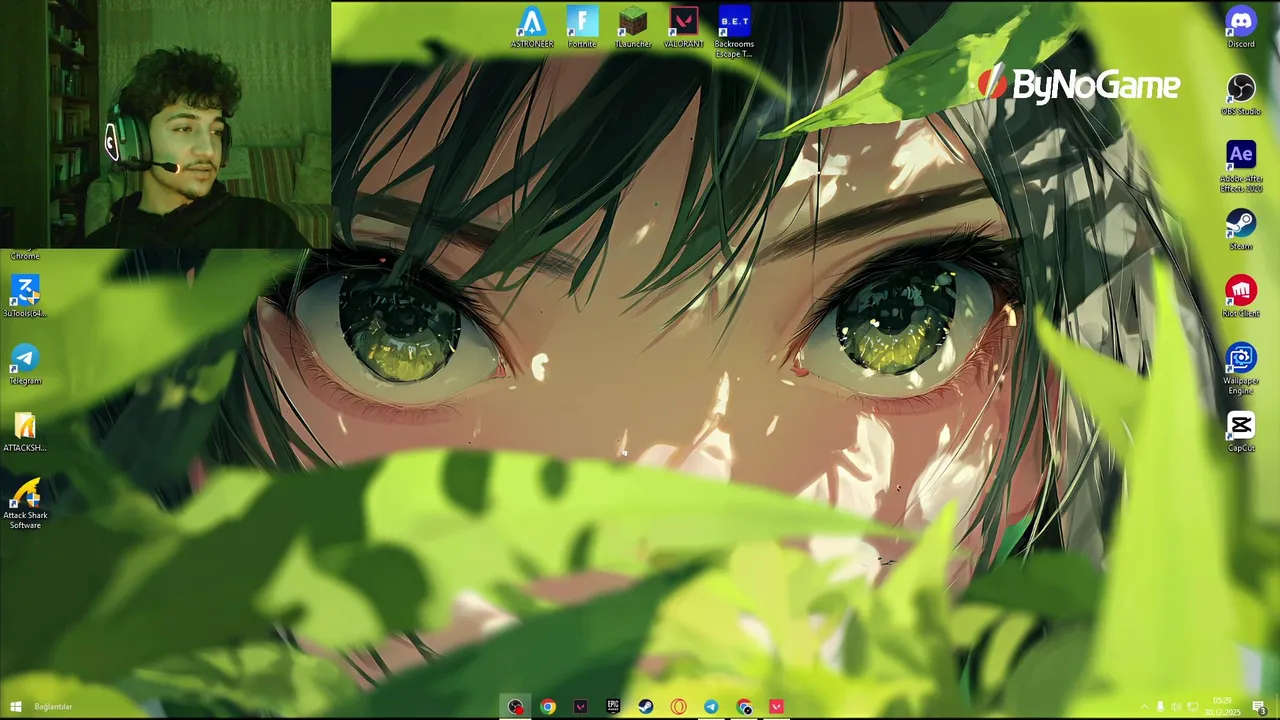Select the Backrooms Escape Together shortcut
Viewport: 1280px width, 720px height.
point(734,32)
